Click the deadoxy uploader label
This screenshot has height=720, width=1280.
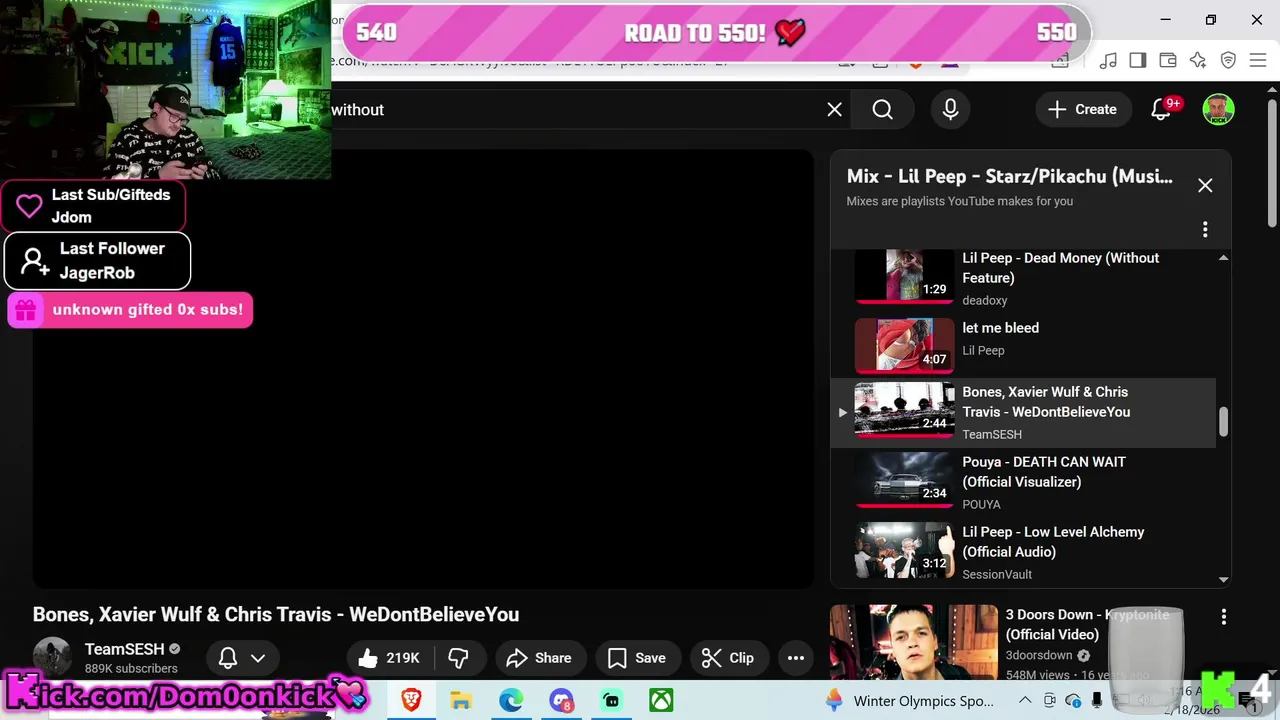click(x=984, y=300)
